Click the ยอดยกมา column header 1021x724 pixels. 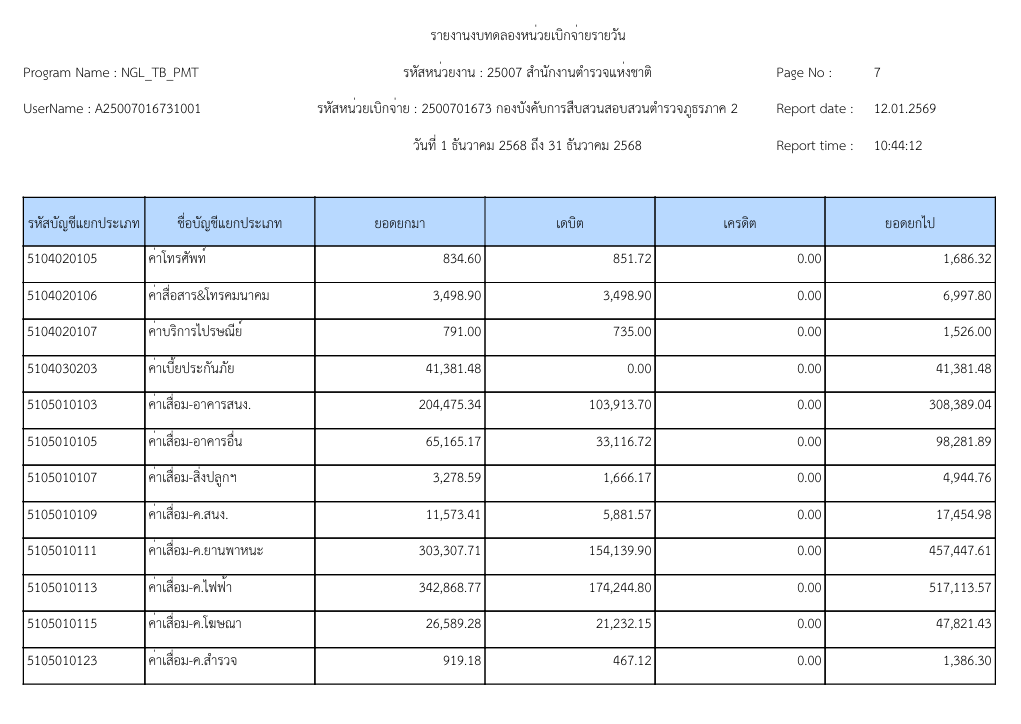400,223
